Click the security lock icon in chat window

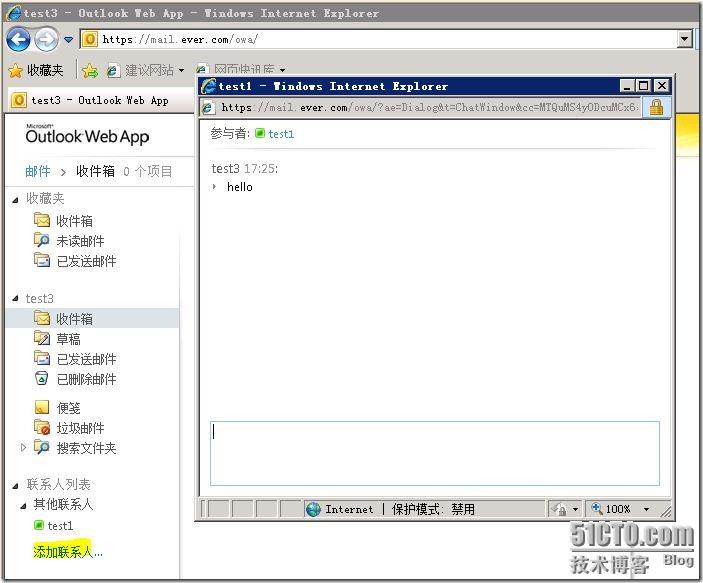click(656, 107)
